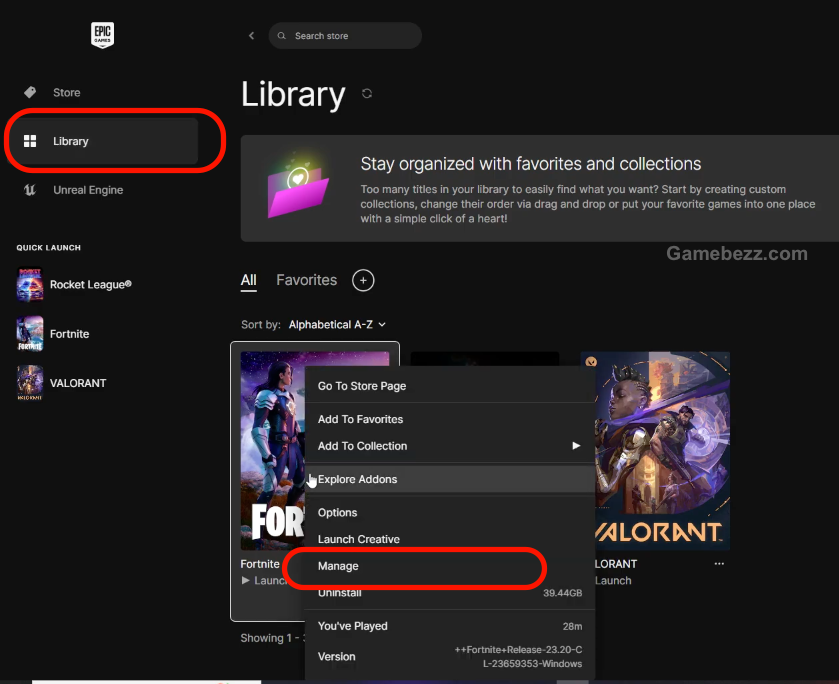Select the Store tag icon

30,92
